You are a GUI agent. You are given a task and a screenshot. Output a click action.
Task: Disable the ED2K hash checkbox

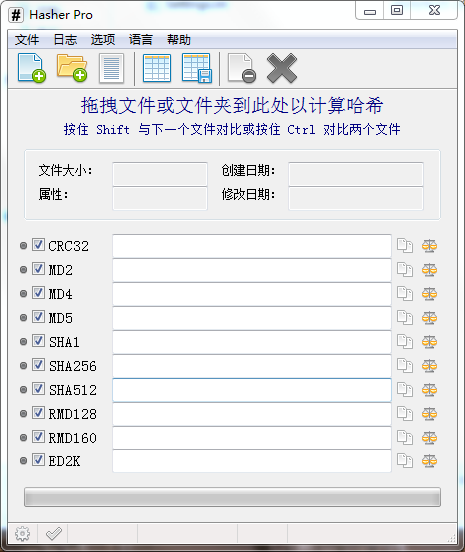(38, 460)
